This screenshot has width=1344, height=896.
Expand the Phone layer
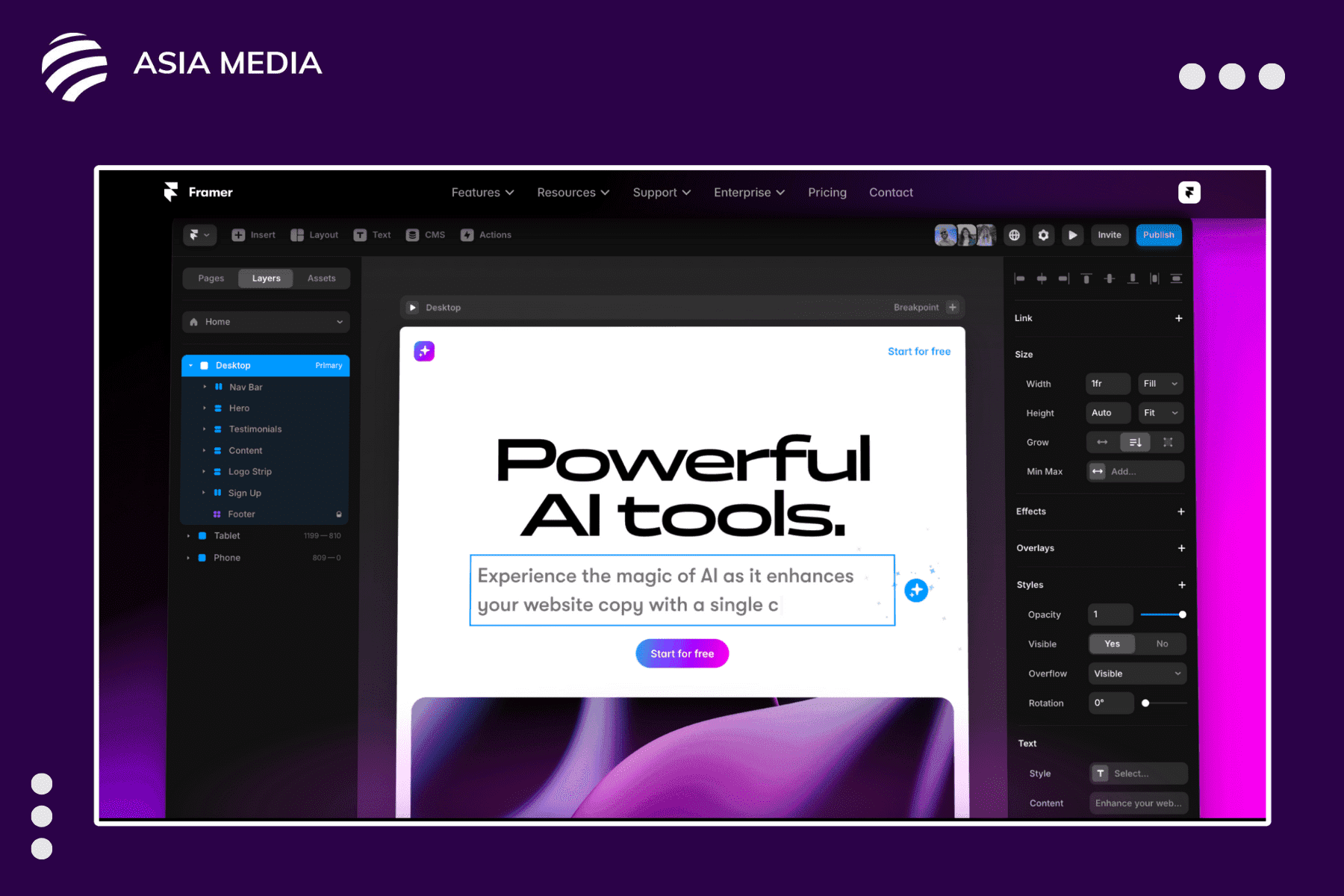(x=189, y=558)
